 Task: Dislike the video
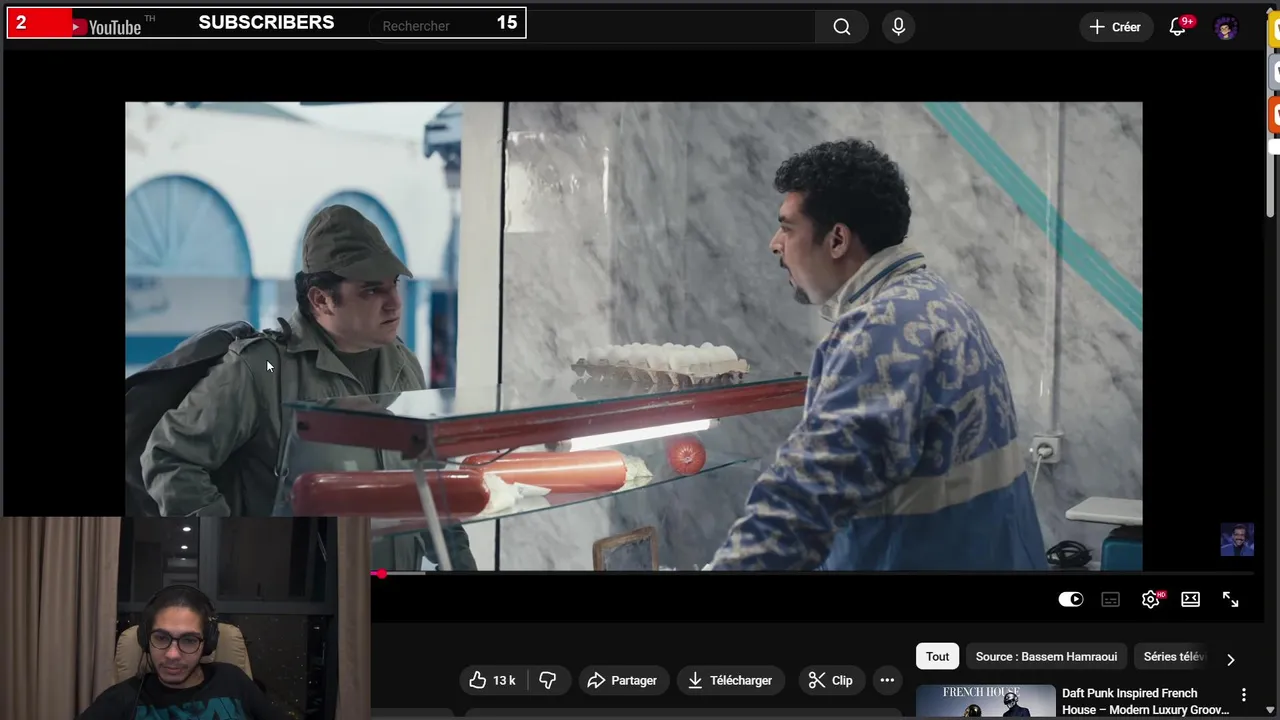(547, 680)
